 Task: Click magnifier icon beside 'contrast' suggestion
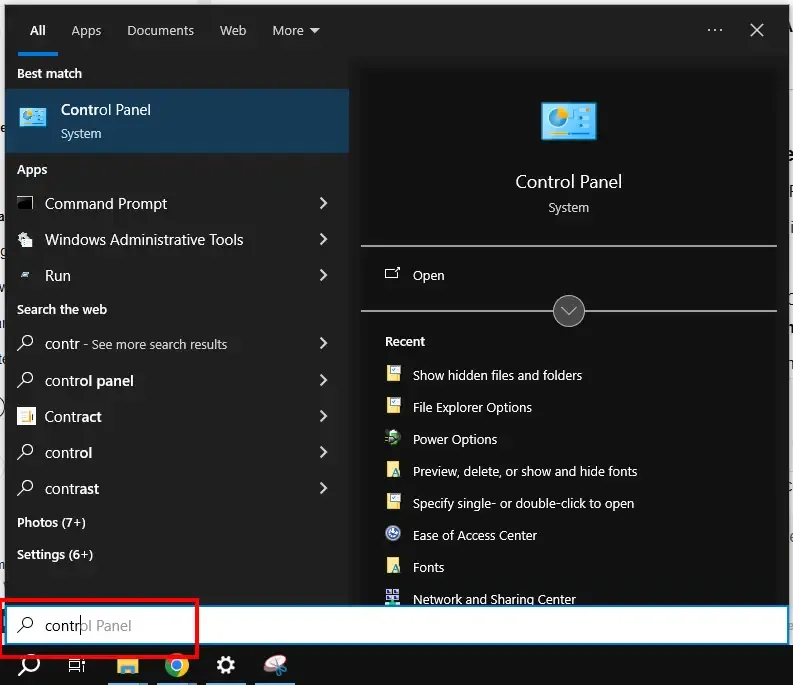pyautogui.click(x=25, y=488)
